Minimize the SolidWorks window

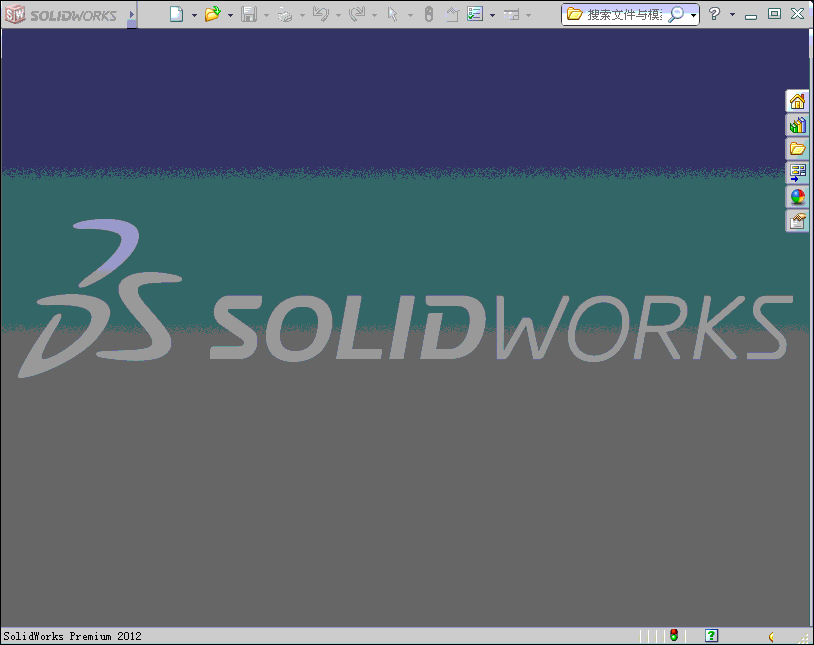point(751,15)
